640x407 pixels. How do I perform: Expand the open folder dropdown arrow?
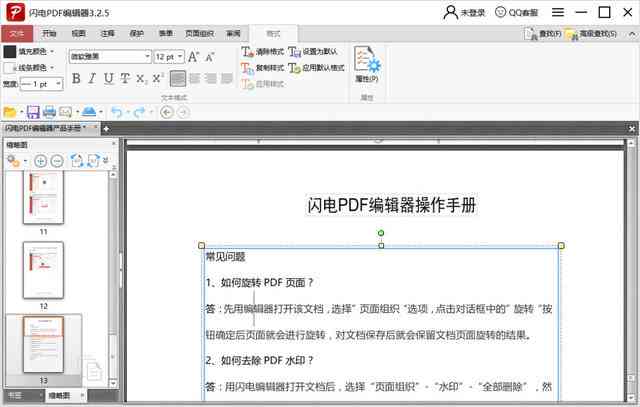(22, 112)
